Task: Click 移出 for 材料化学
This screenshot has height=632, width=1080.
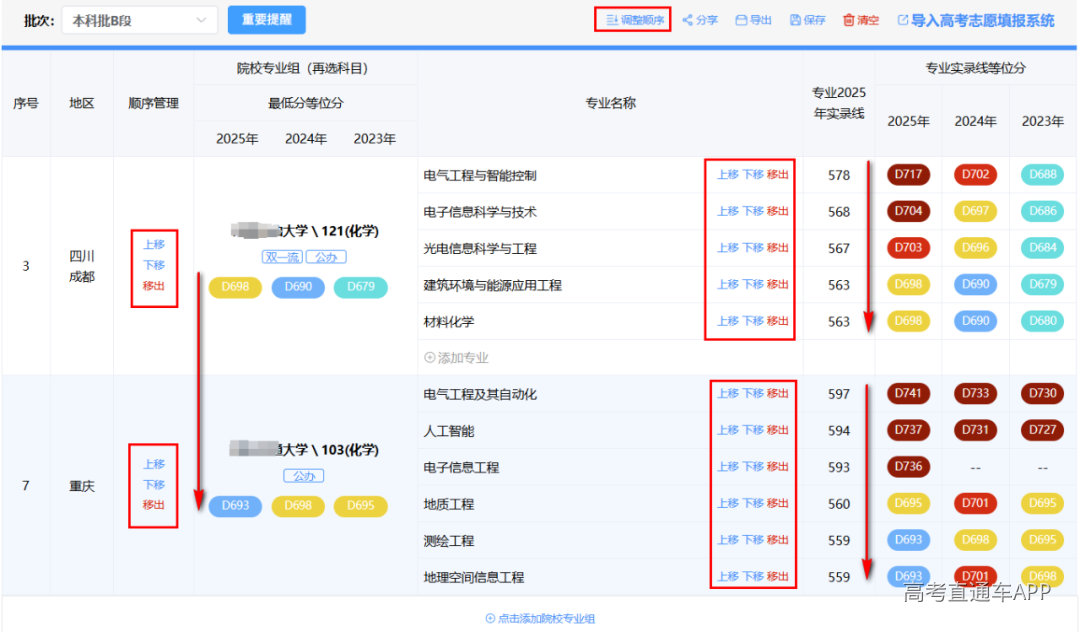Action: (x=778, y=321)
